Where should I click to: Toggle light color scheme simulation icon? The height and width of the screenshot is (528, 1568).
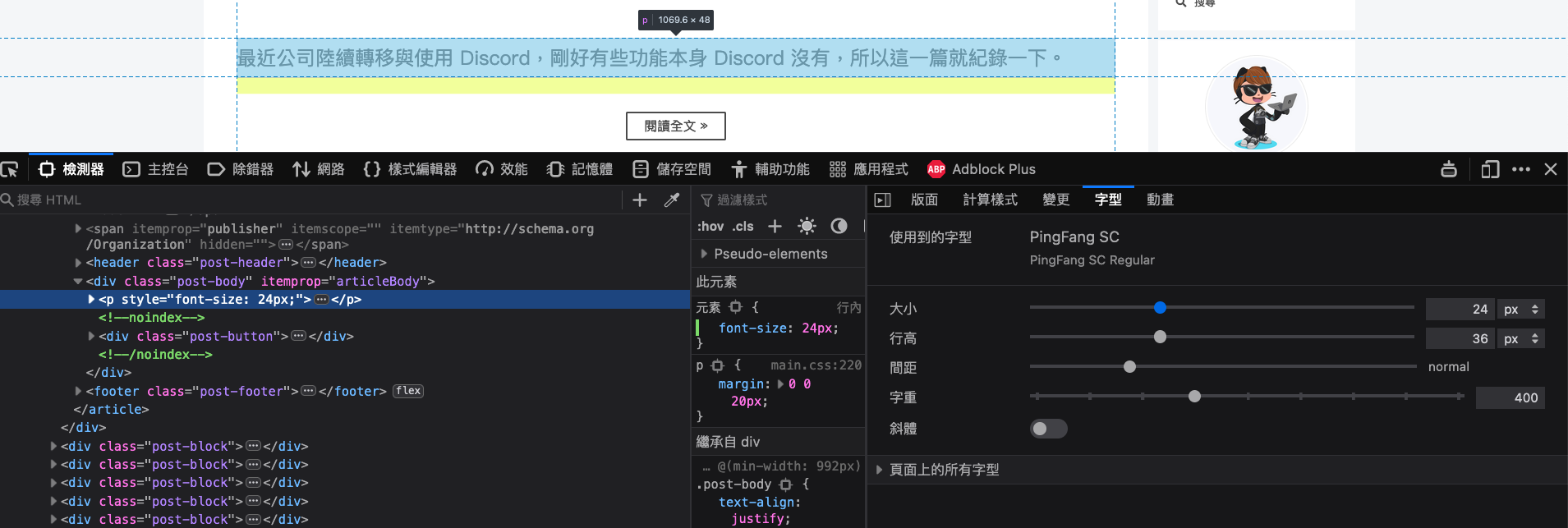[x=807, y=226]
